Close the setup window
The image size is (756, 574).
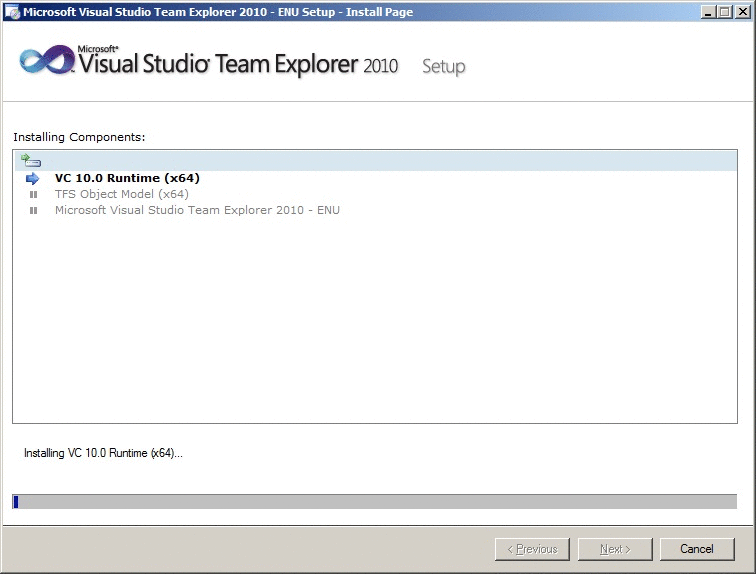click(742, 12)
